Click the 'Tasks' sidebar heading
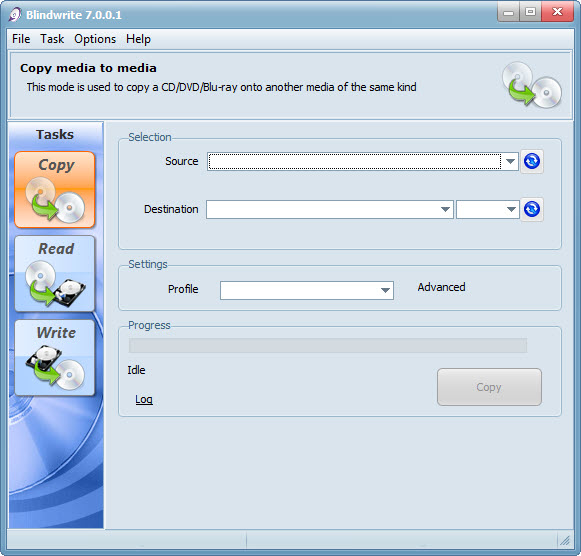 click(55, 134)
